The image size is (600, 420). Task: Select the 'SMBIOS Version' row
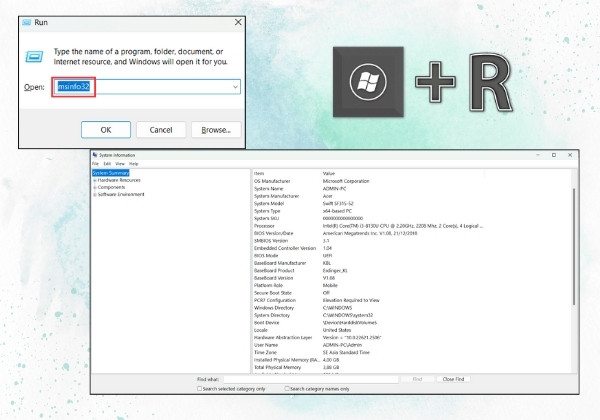(412, 241)
